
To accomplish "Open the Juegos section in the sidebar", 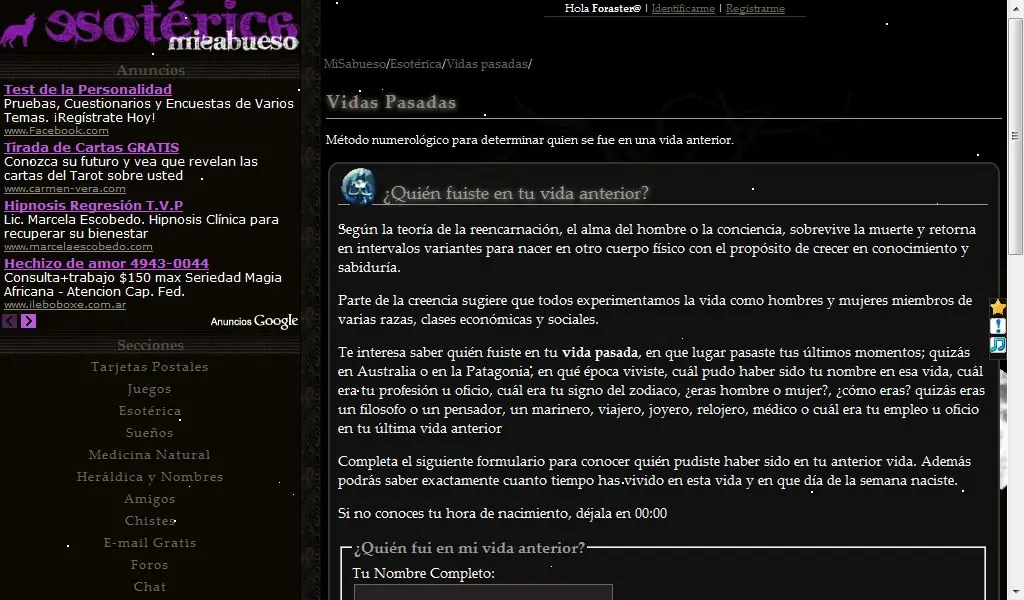I will [x=149, y=389].
